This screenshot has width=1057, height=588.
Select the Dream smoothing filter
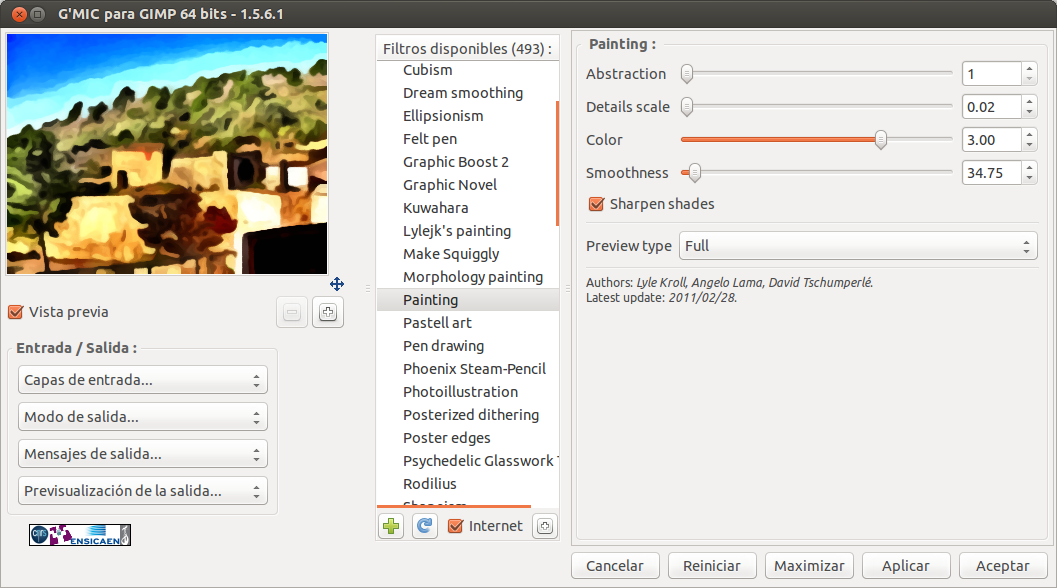click(462, 93)
